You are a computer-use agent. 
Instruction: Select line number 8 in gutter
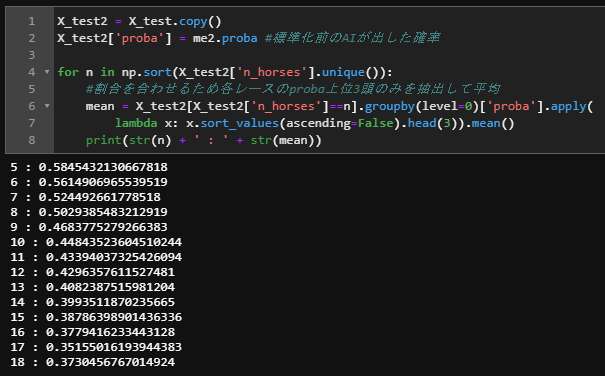(x=31, y=140)
